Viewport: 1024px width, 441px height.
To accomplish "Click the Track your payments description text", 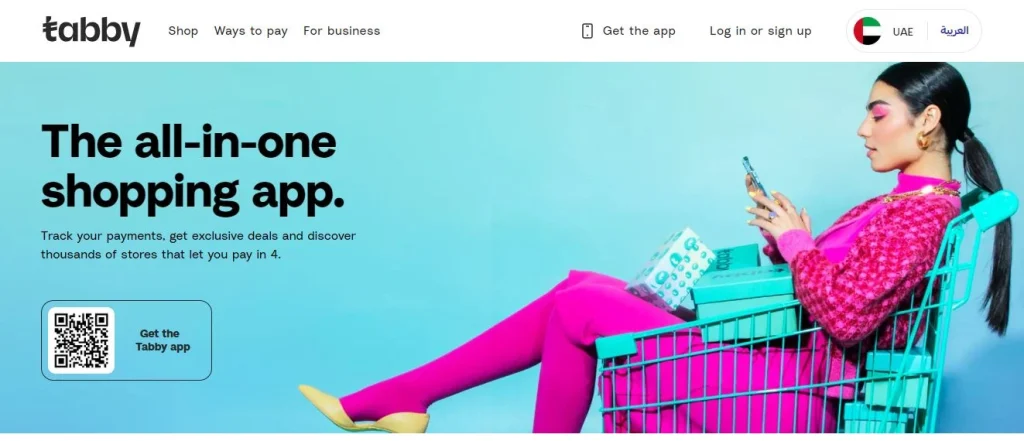I will (x=199, y=245).
